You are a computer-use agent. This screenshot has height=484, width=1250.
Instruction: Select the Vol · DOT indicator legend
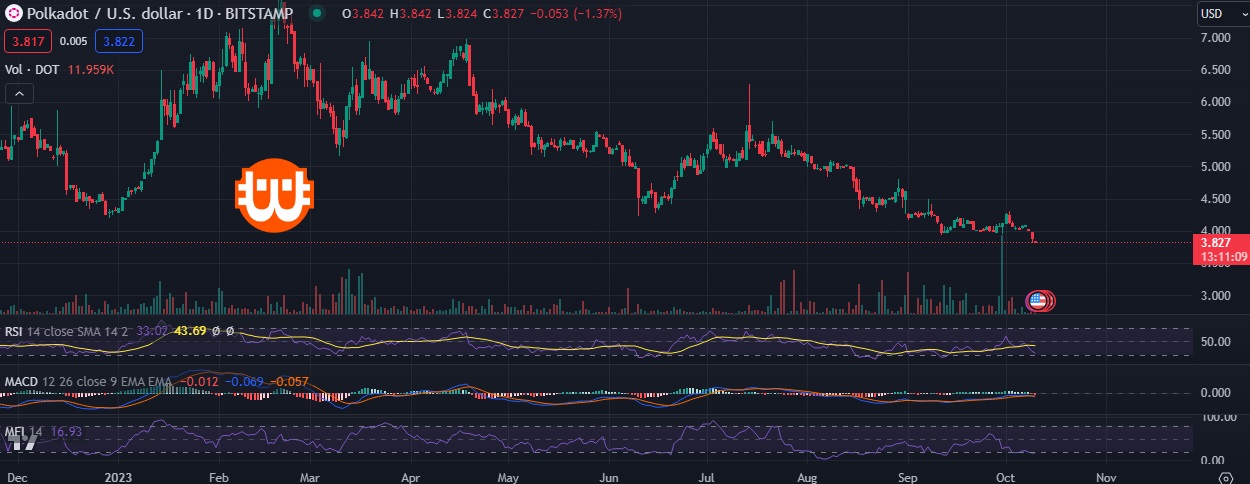(33, 70)
